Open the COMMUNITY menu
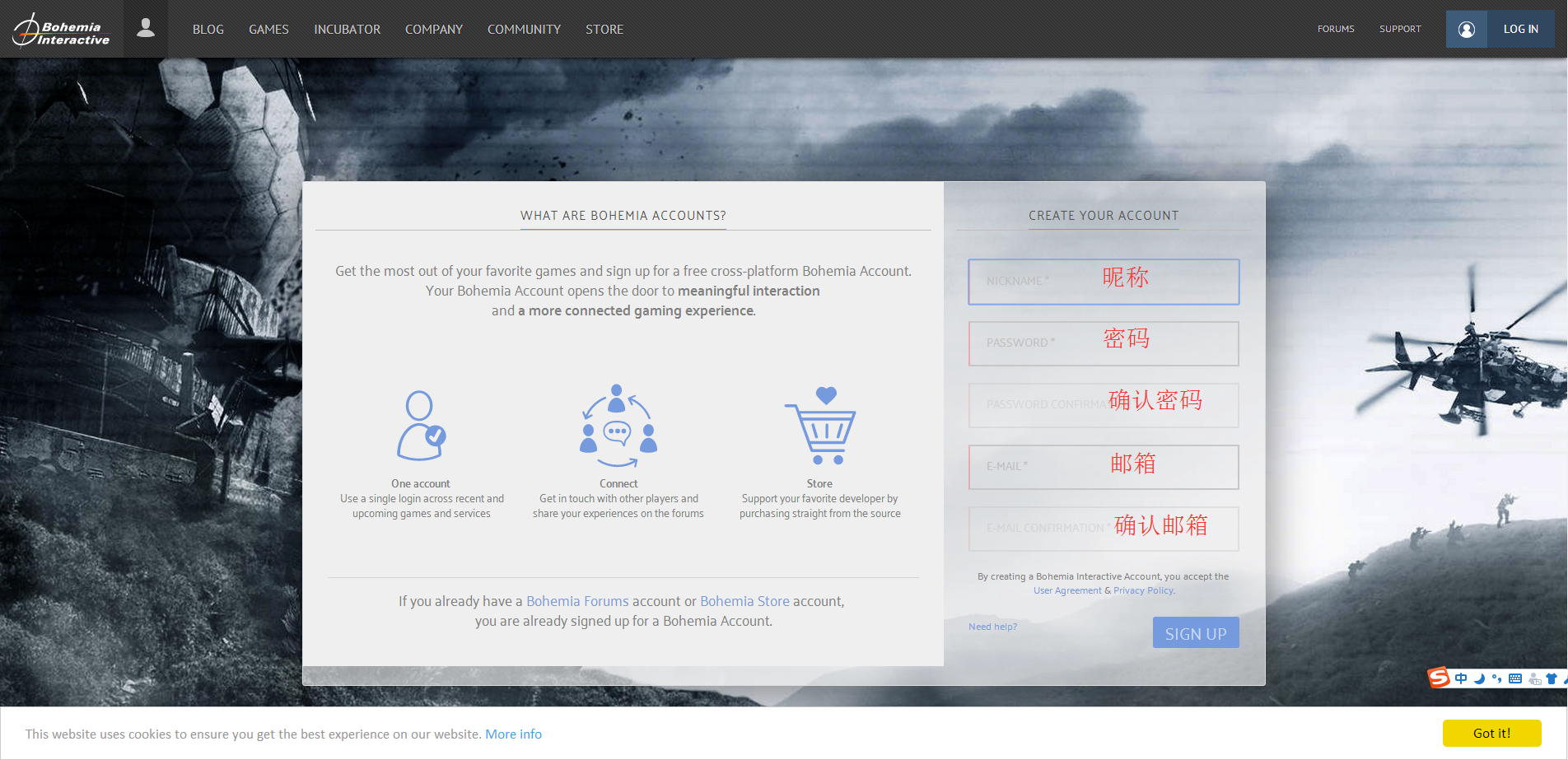Viewport: 1568px width, 760px height. pyautogui.click(x=524, y=30)
